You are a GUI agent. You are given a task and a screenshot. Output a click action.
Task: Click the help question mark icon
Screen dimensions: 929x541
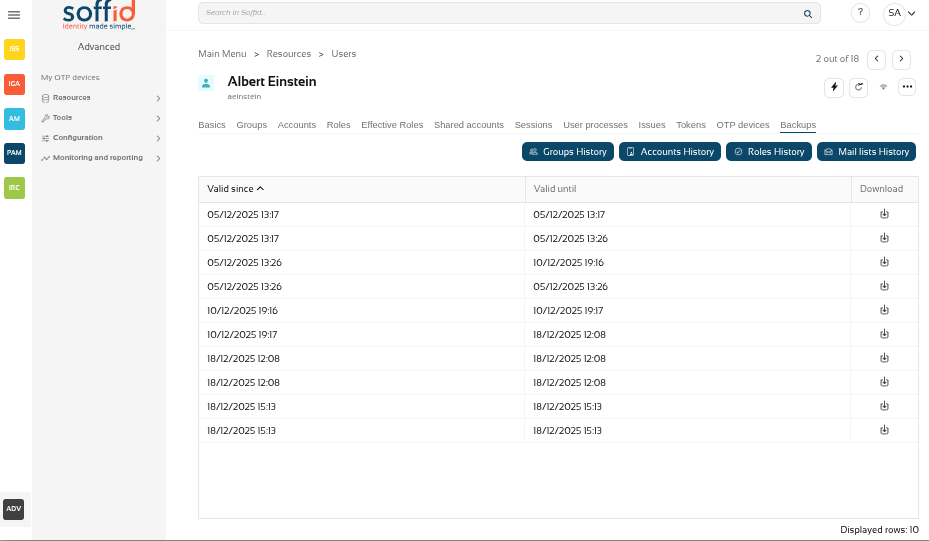(x=860, y=13)
